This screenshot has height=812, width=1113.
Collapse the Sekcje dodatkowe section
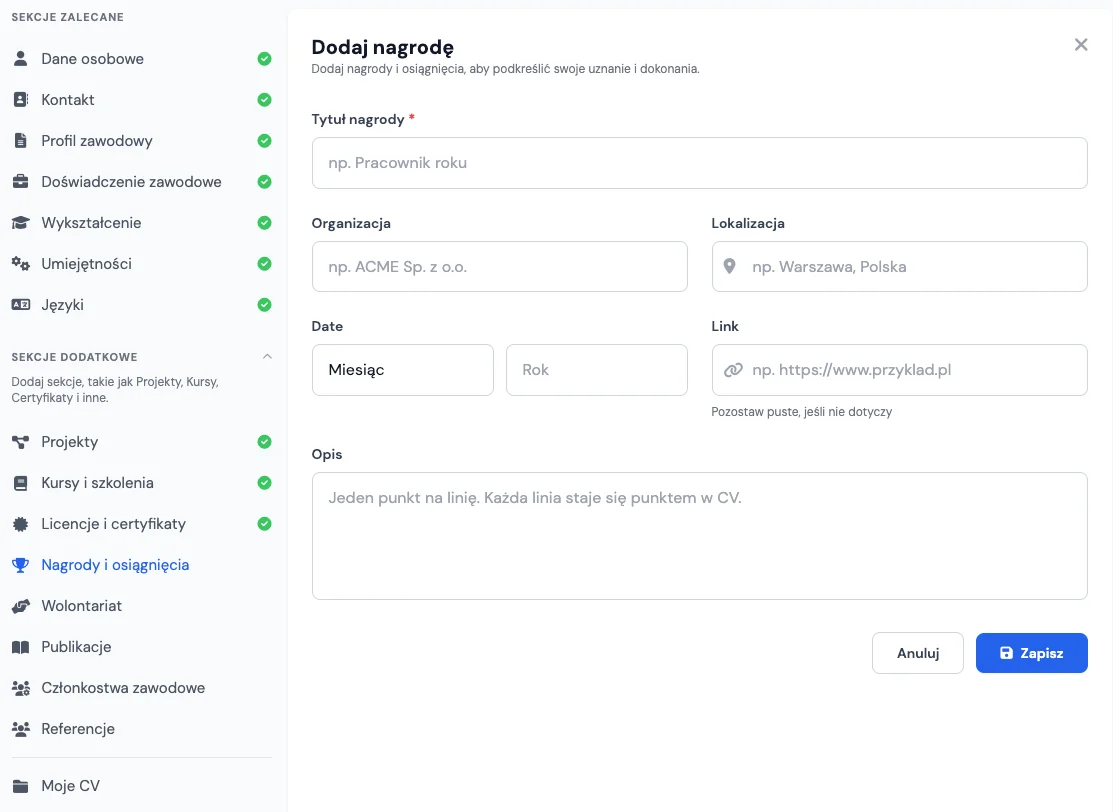267,356
